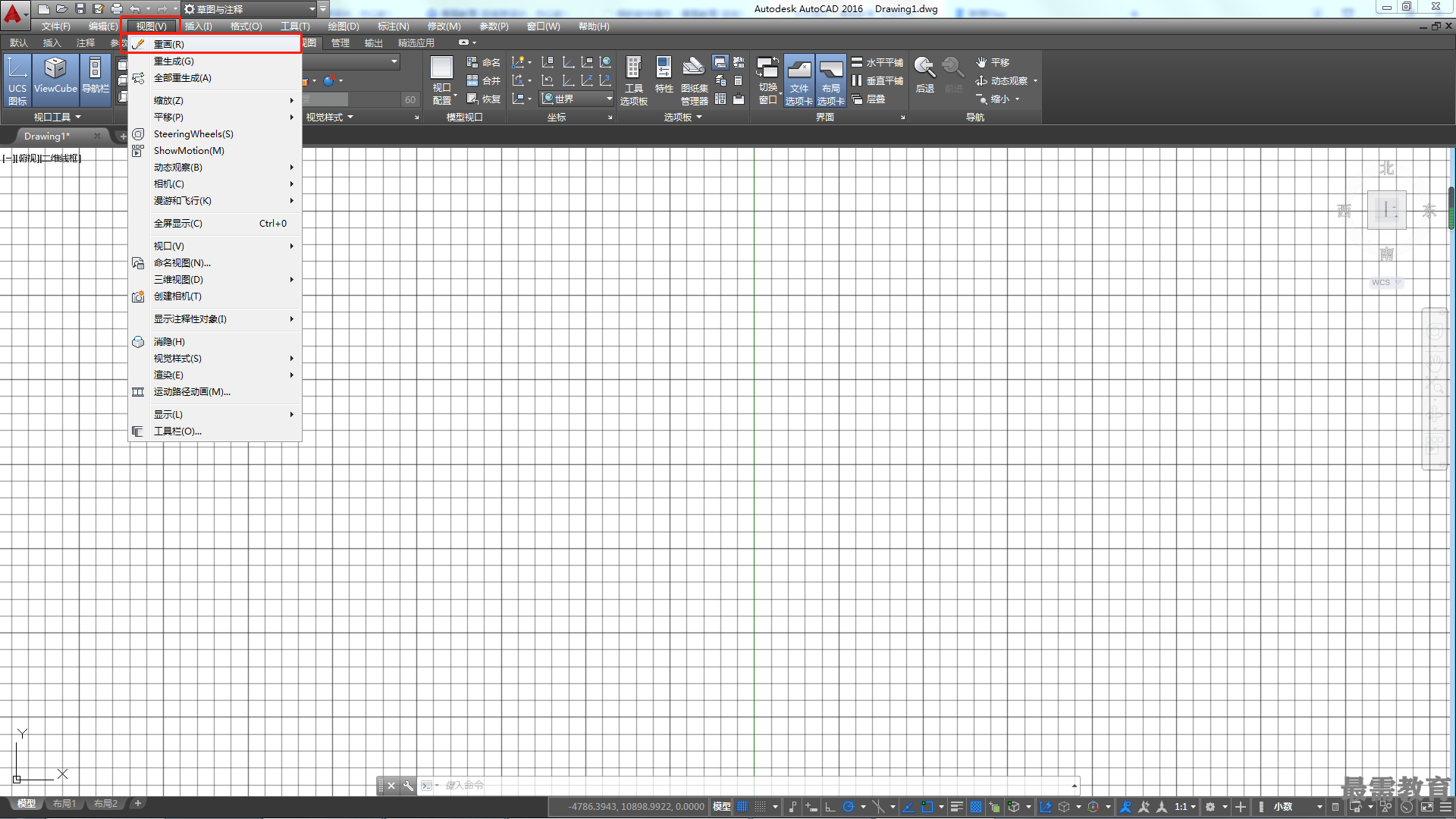Open the workspace dropdown (草图与注释)
The image size is (1456, 819).
[250, 9]
